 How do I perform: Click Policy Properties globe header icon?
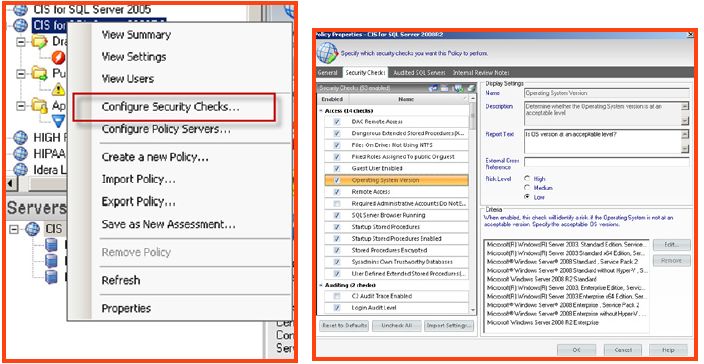pyautogui.click(x=327, y=53)
